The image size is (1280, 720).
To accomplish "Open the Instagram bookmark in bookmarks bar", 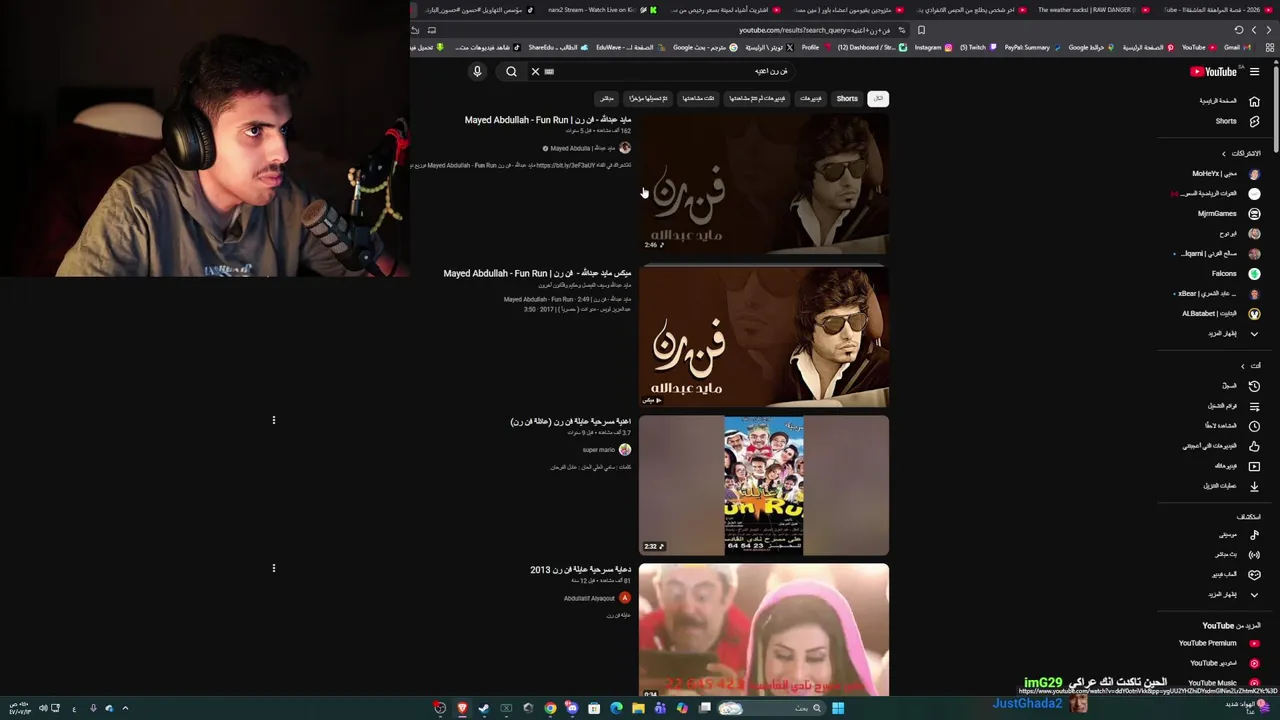I will point(932,47).
